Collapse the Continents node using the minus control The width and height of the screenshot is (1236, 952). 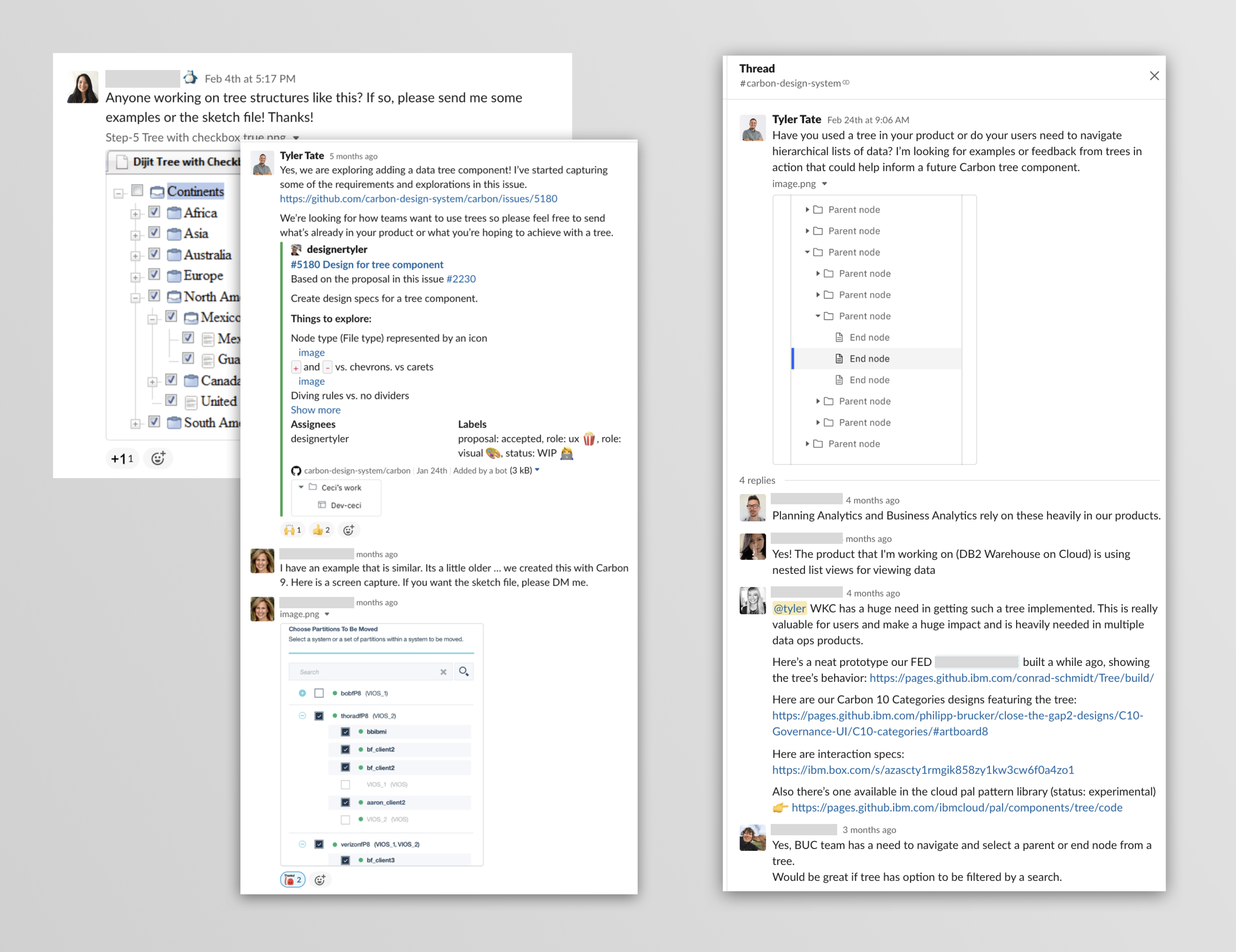[119, 192]
